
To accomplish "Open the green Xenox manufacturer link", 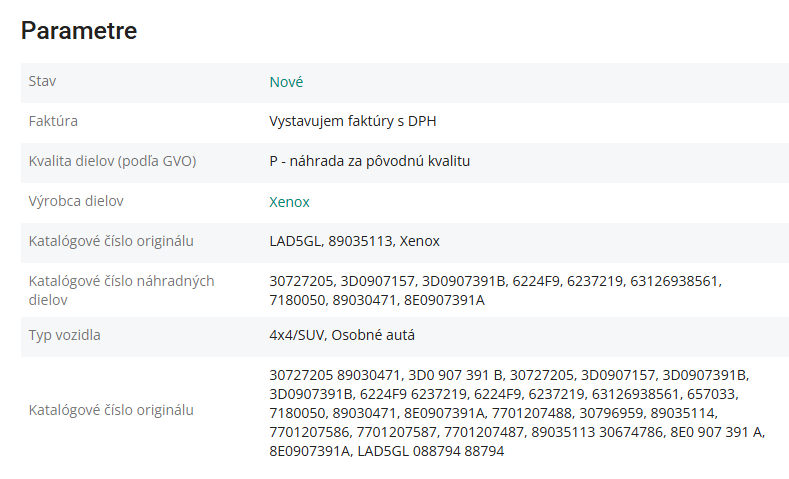I will click(289, 202).
